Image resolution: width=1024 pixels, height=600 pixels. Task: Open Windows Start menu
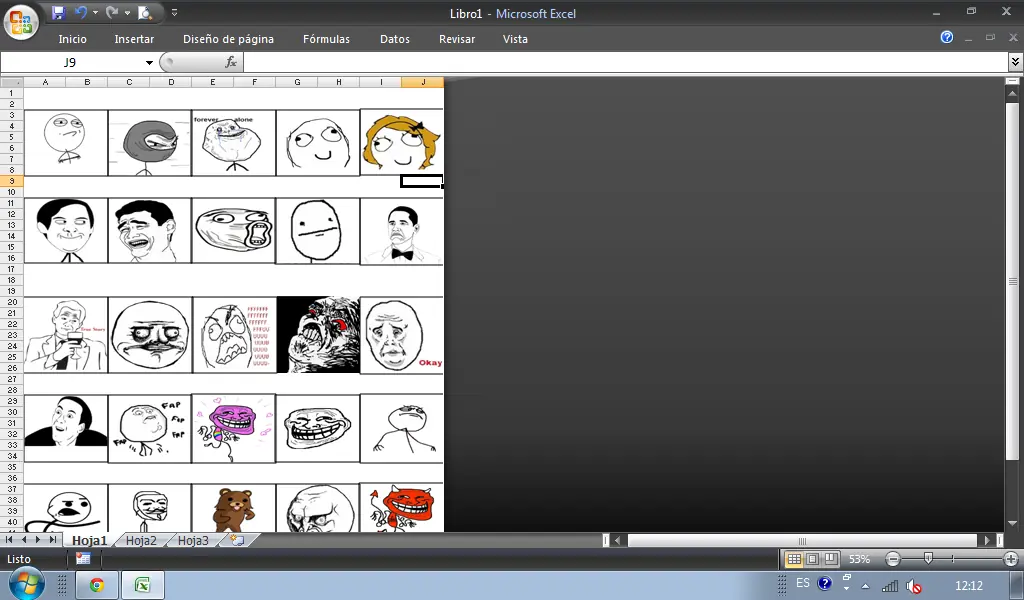click(26, 583)
